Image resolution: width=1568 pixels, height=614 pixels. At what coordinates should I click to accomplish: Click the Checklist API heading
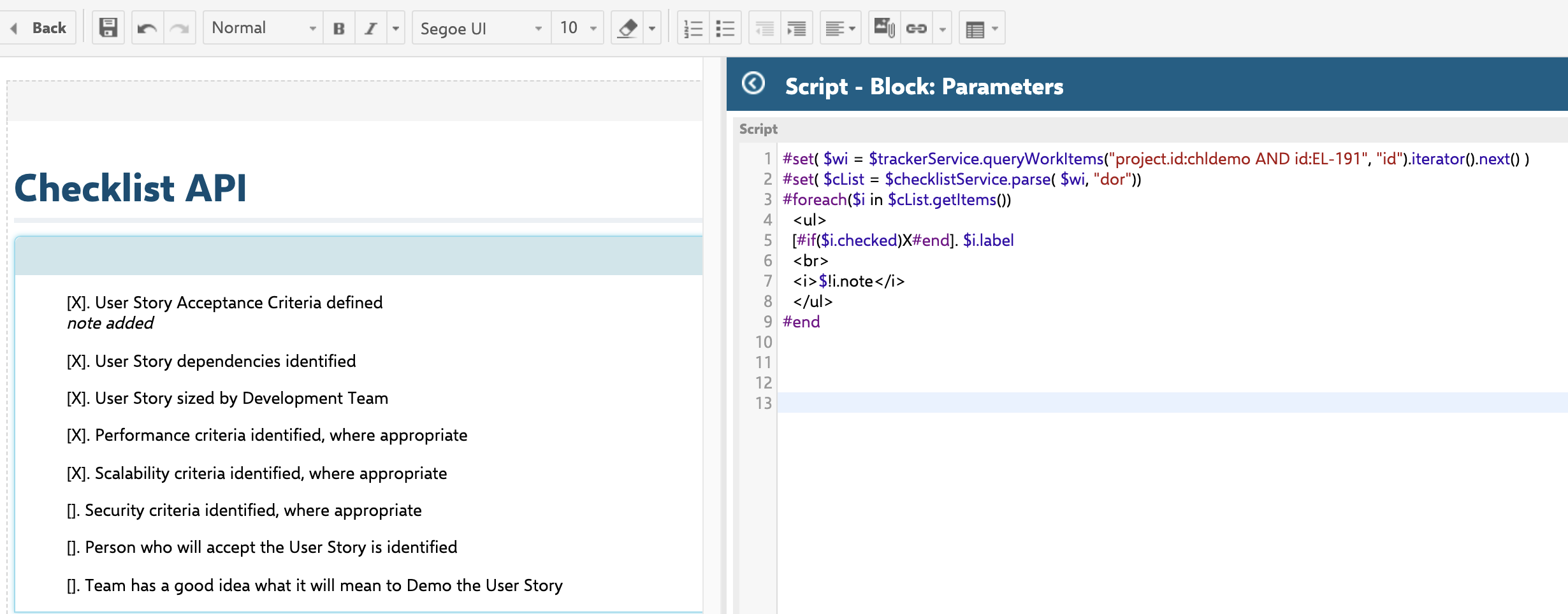(131, 188)
